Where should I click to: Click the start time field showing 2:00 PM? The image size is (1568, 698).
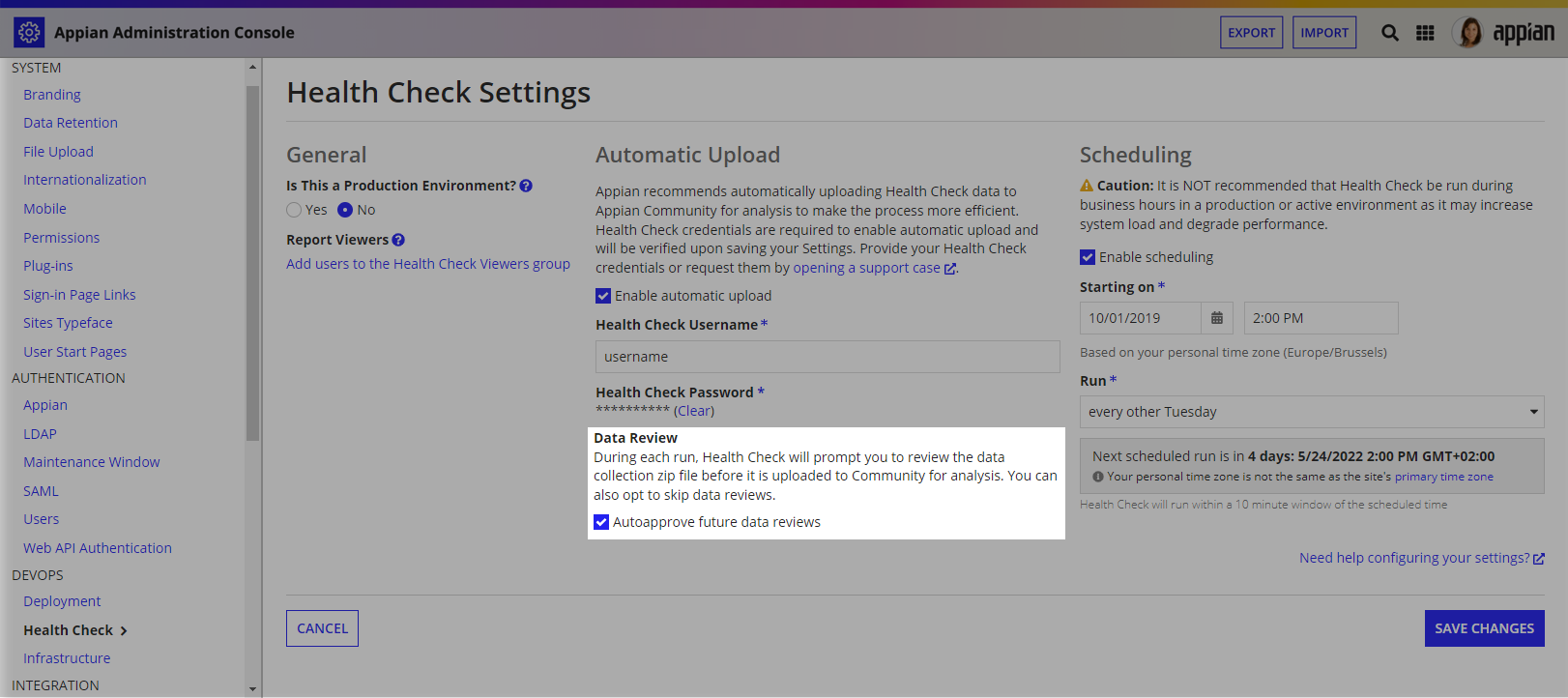click(x=1321, y=318)
